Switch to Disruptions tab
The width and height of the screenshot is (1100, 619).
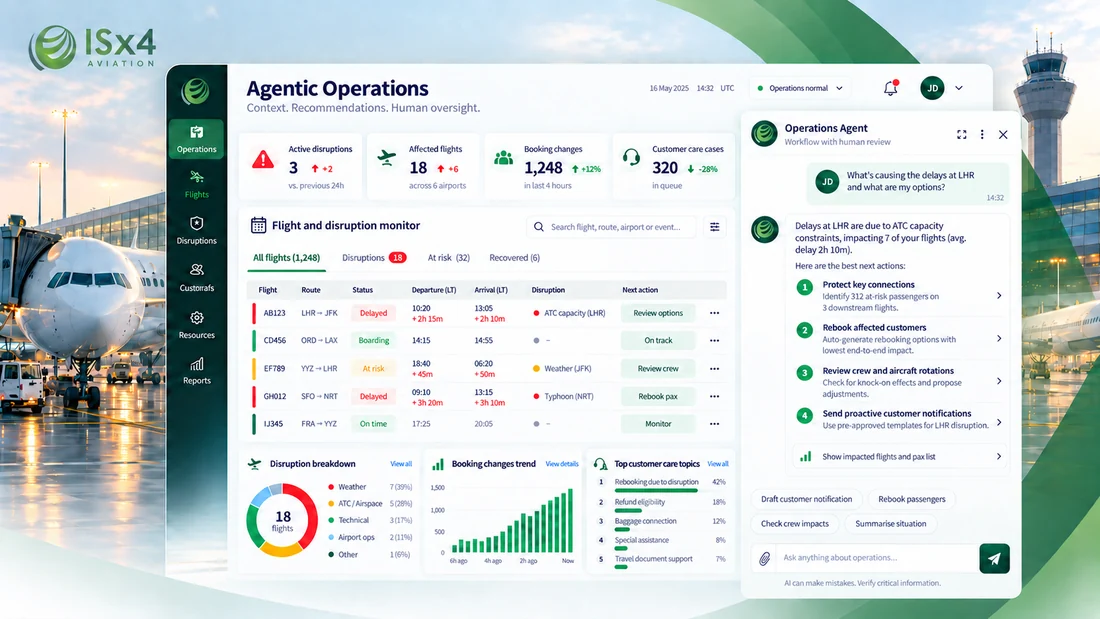[374, 258]
